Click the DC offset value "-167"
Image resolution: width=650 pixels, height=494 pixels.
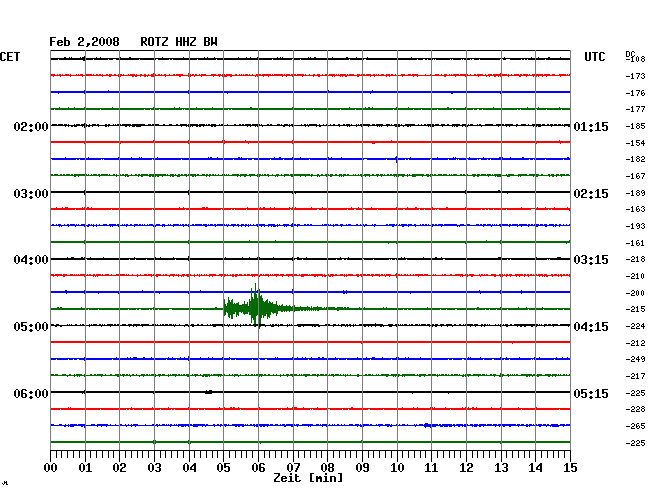(x=635, y=177)
